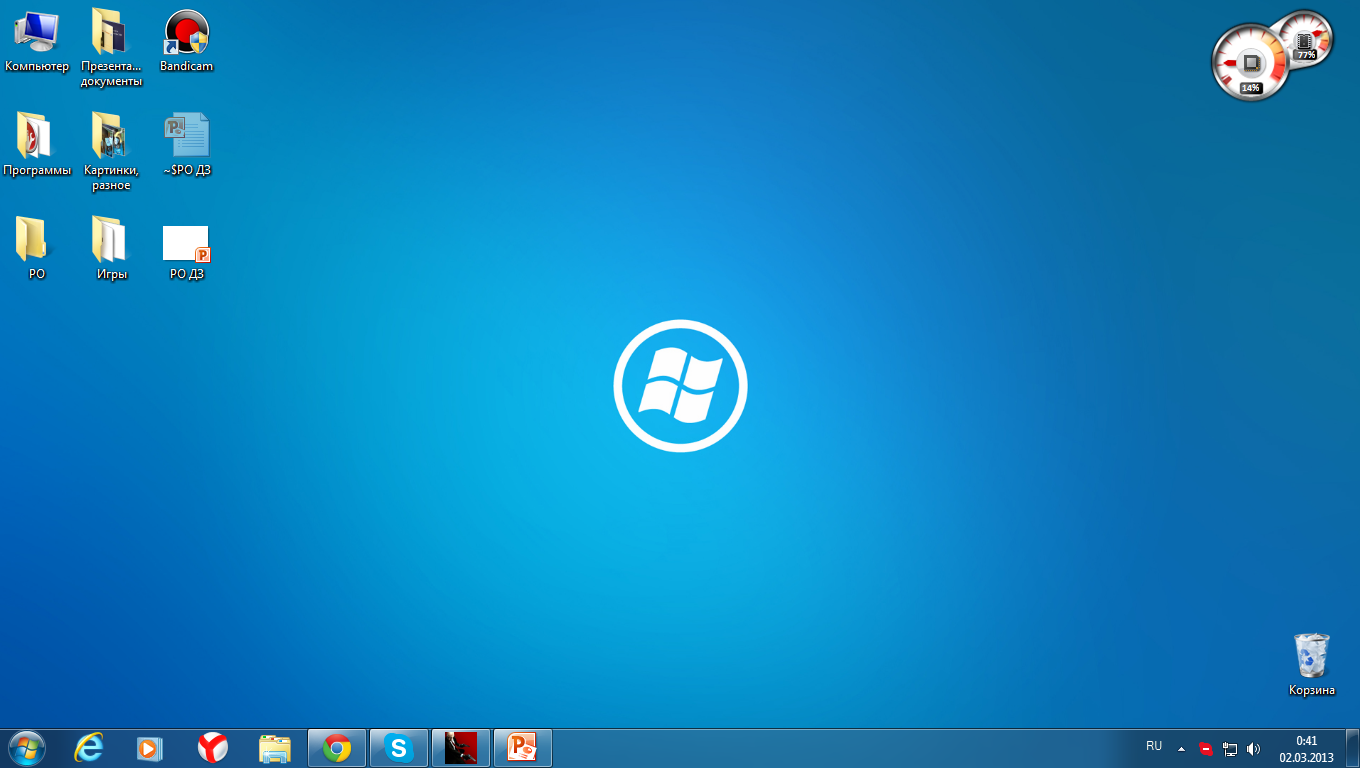Open the Корзина recycle bin
Viewport: 1360px width, 768px height.
click(1311, 664)
